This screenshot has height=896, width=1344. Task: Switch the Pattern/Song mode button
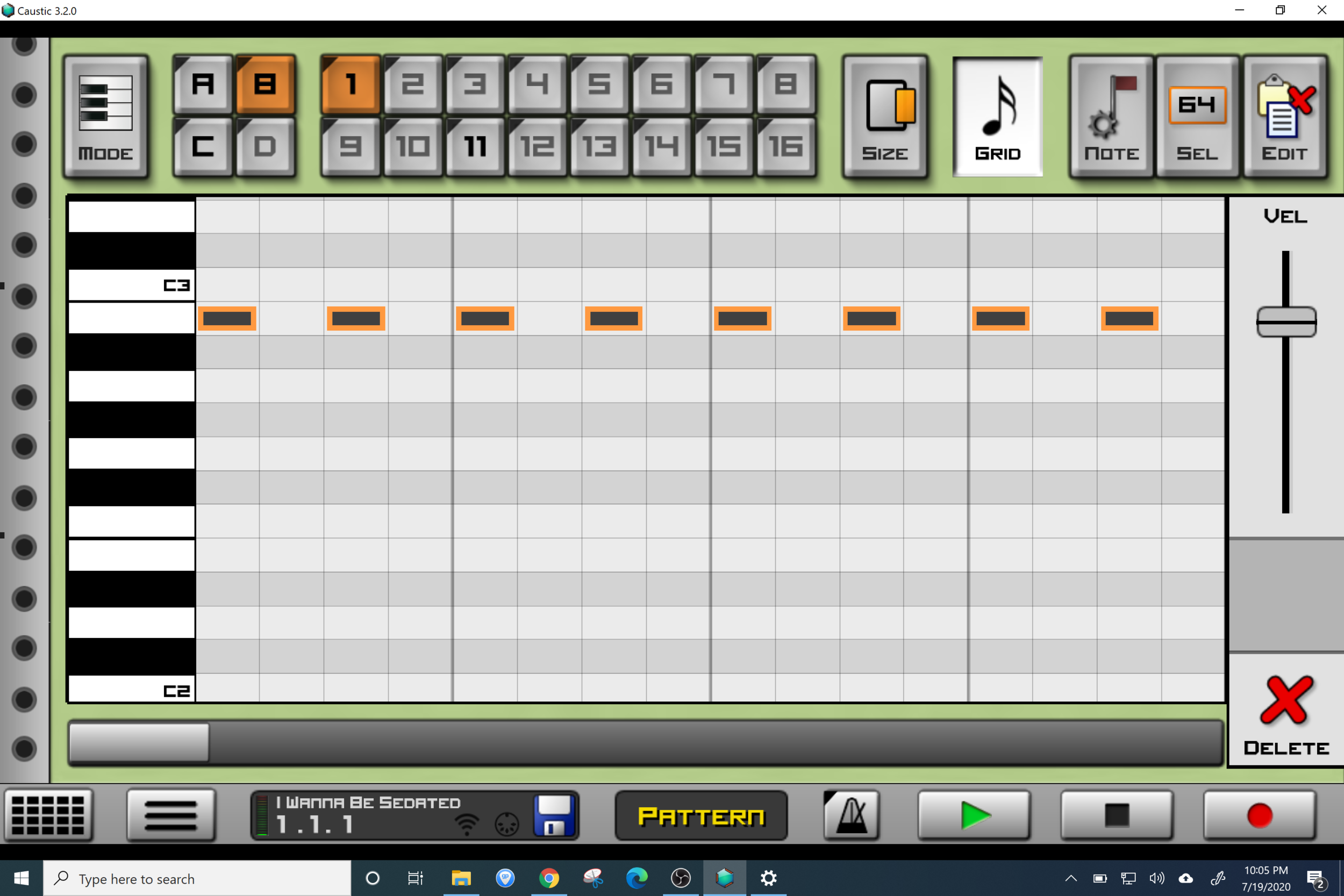pos(700,816)
